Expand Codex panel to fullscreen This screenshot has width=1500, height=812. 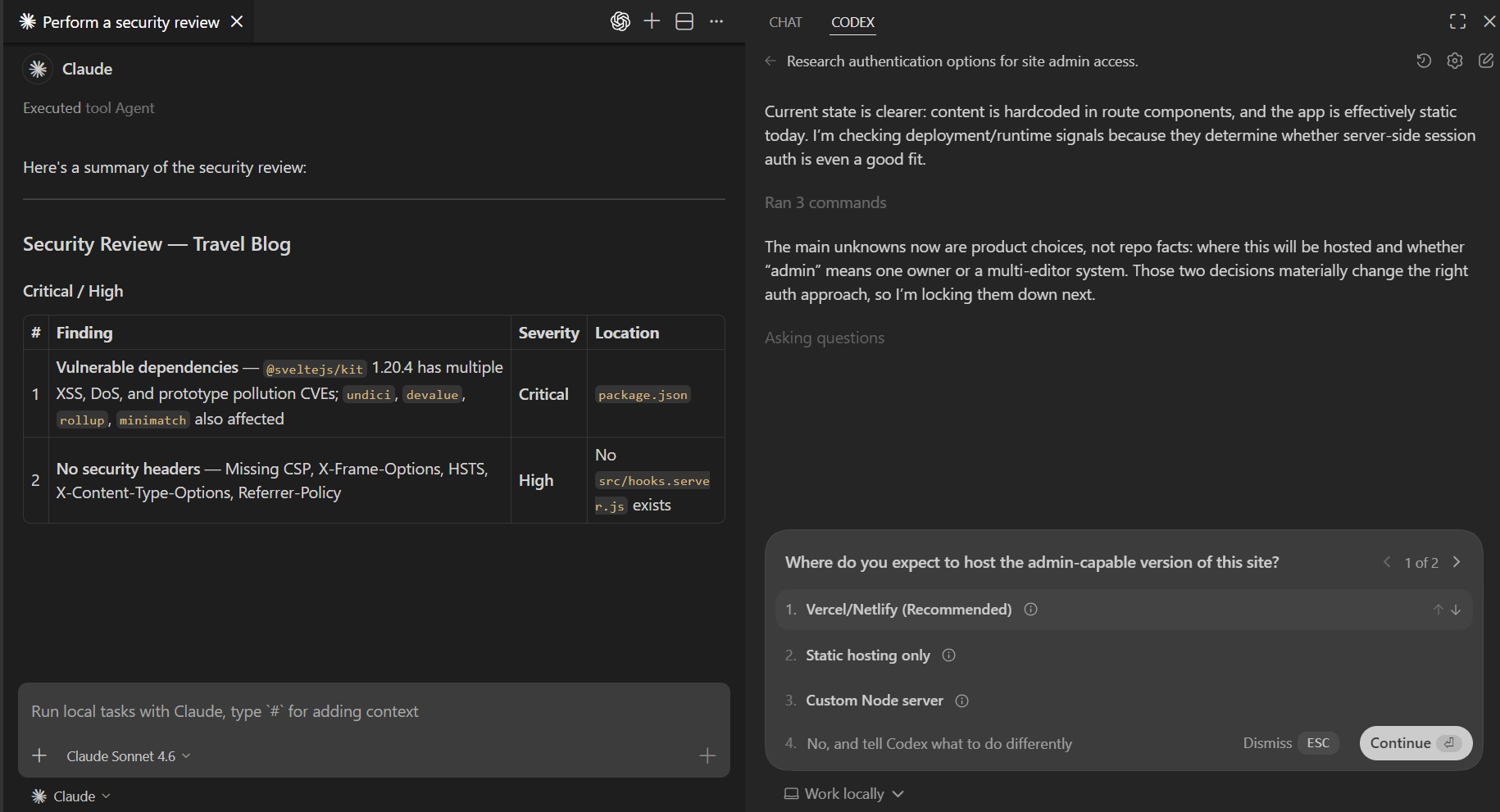pos(1457,21)
